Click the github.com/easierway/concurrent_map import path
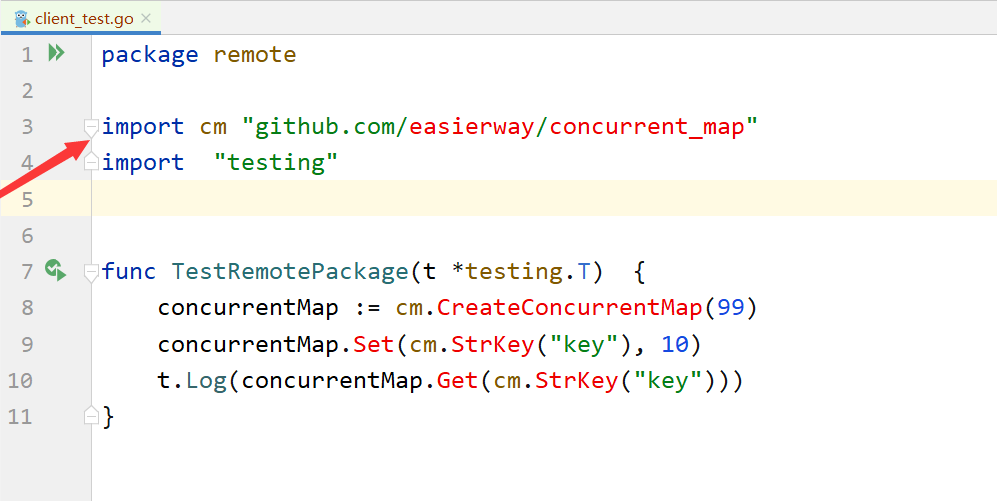997x501 pixels. point(500,127)
